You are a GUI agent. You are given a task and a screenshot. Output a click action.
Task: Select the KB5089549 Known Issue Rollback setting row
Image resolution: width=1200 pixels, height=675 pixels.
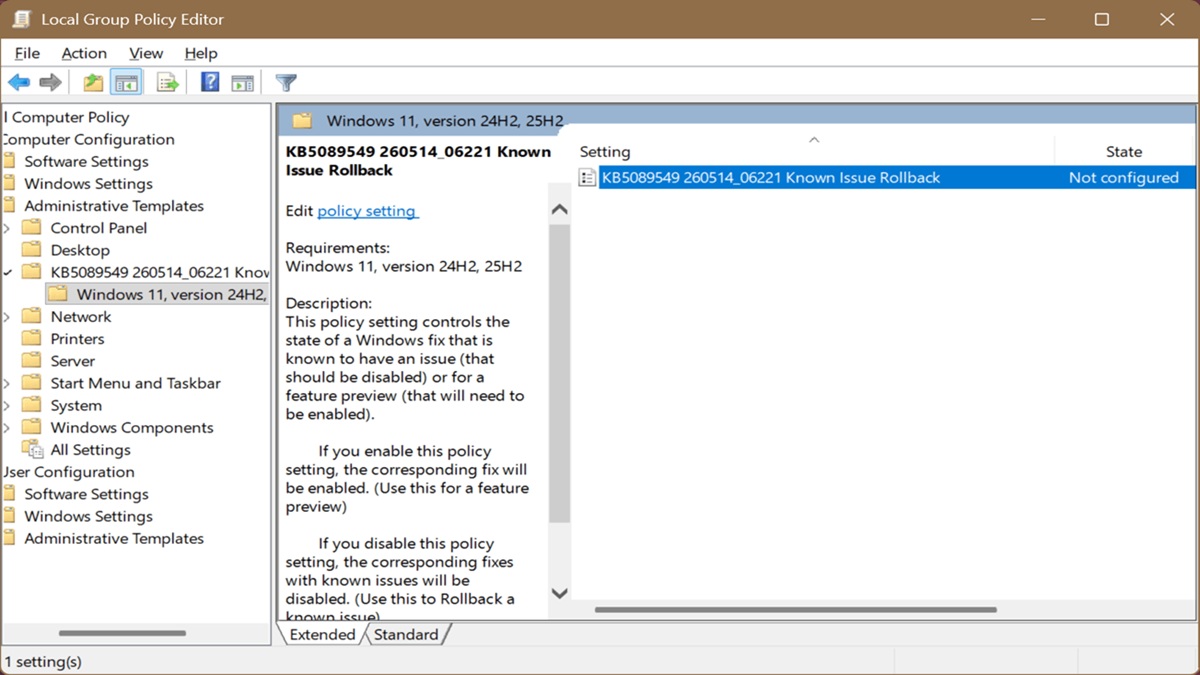[x=885, y=178]
